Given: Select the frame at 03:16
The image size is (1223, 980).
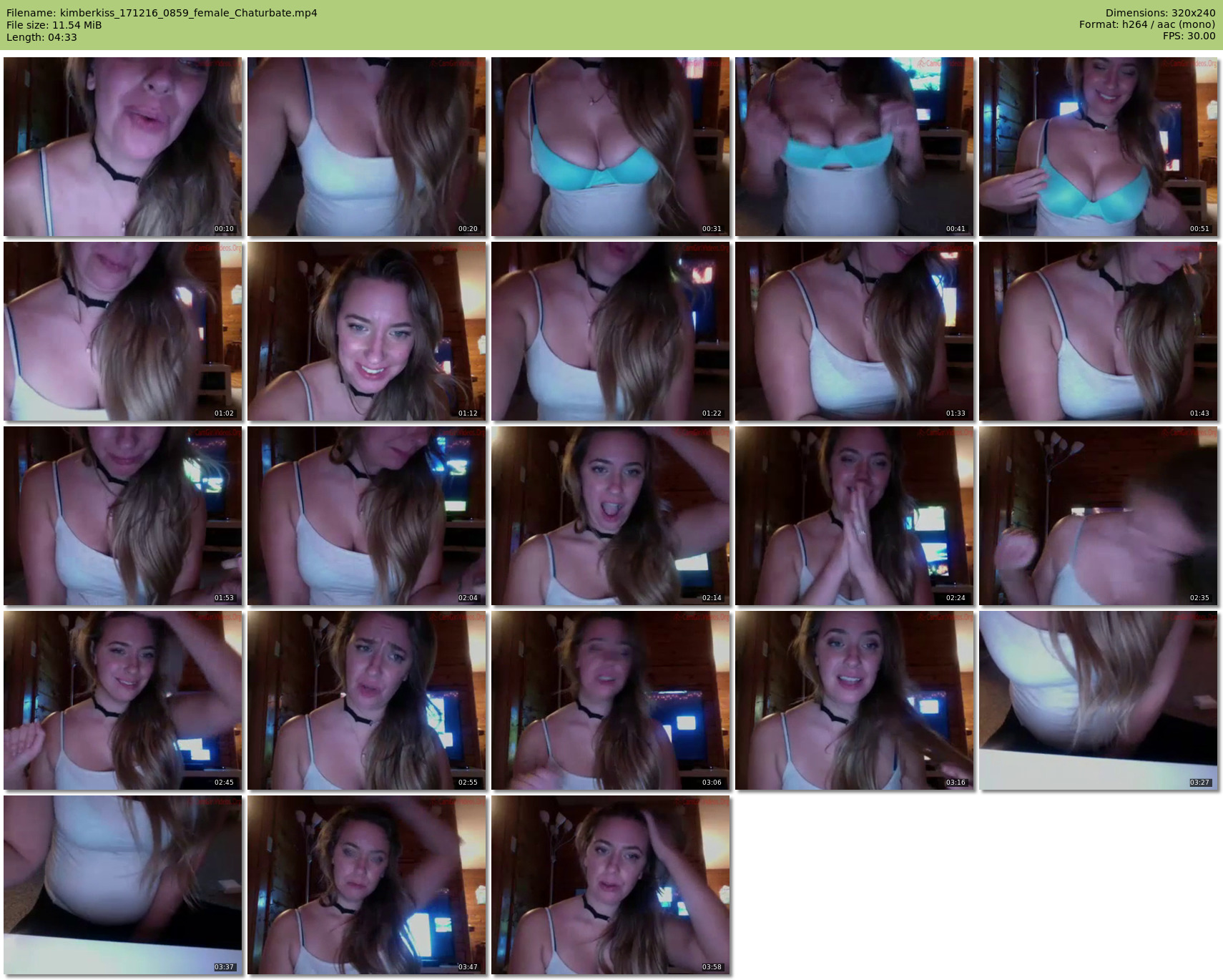Looking at the screenshot, I should tap(854, 700).
